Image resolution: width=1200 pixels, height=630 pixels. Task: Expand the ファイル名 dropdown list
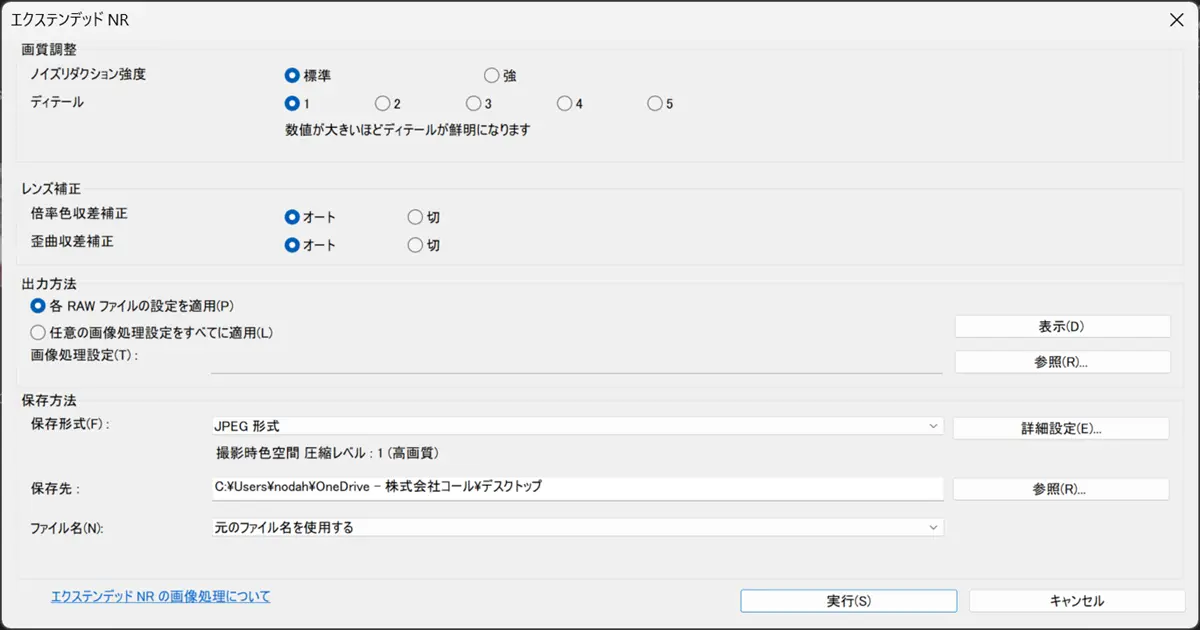[576, 527]
